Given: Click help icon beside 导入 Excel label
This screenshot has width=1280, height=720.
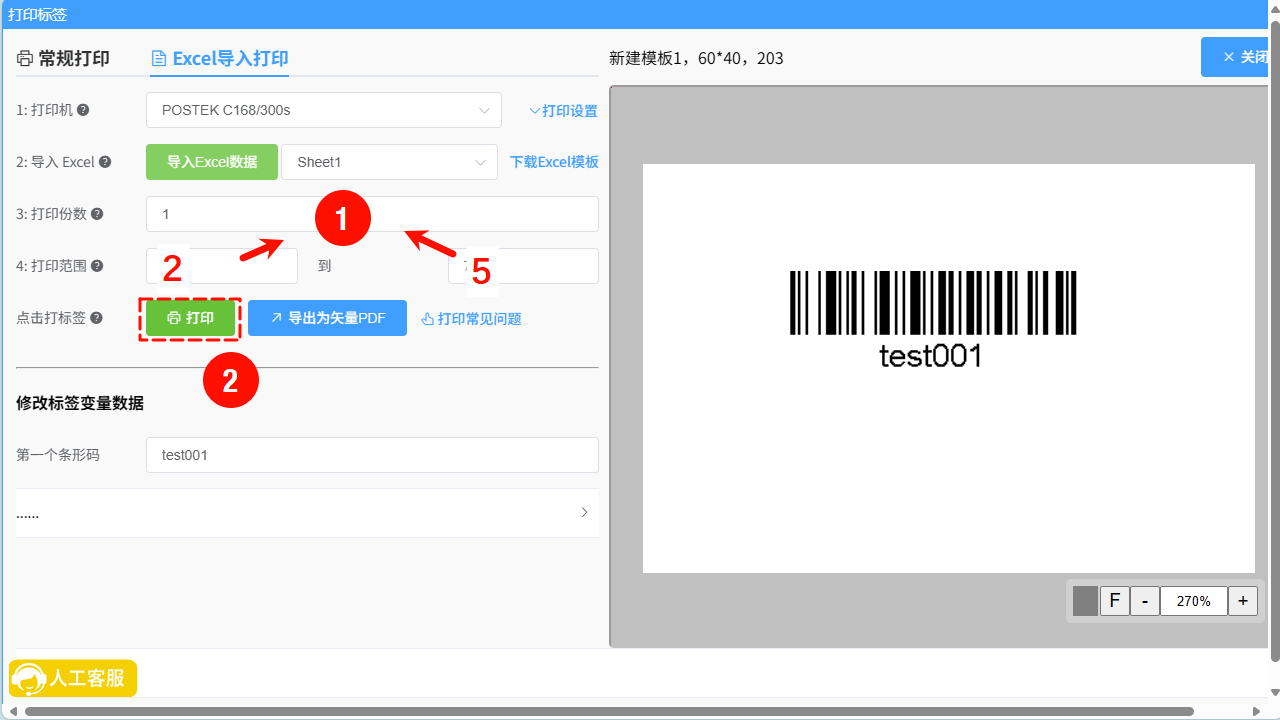Looking at the screenshot, I should pyautogui.click(x=105, y=162).
